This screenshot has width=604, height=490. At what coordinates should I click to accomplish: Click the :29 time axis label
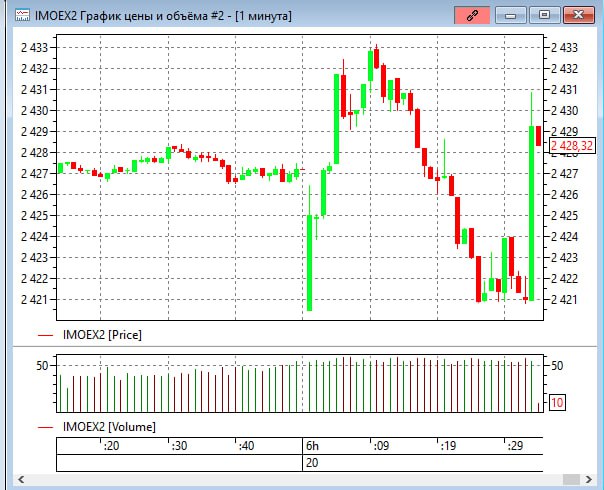(515, 446)
